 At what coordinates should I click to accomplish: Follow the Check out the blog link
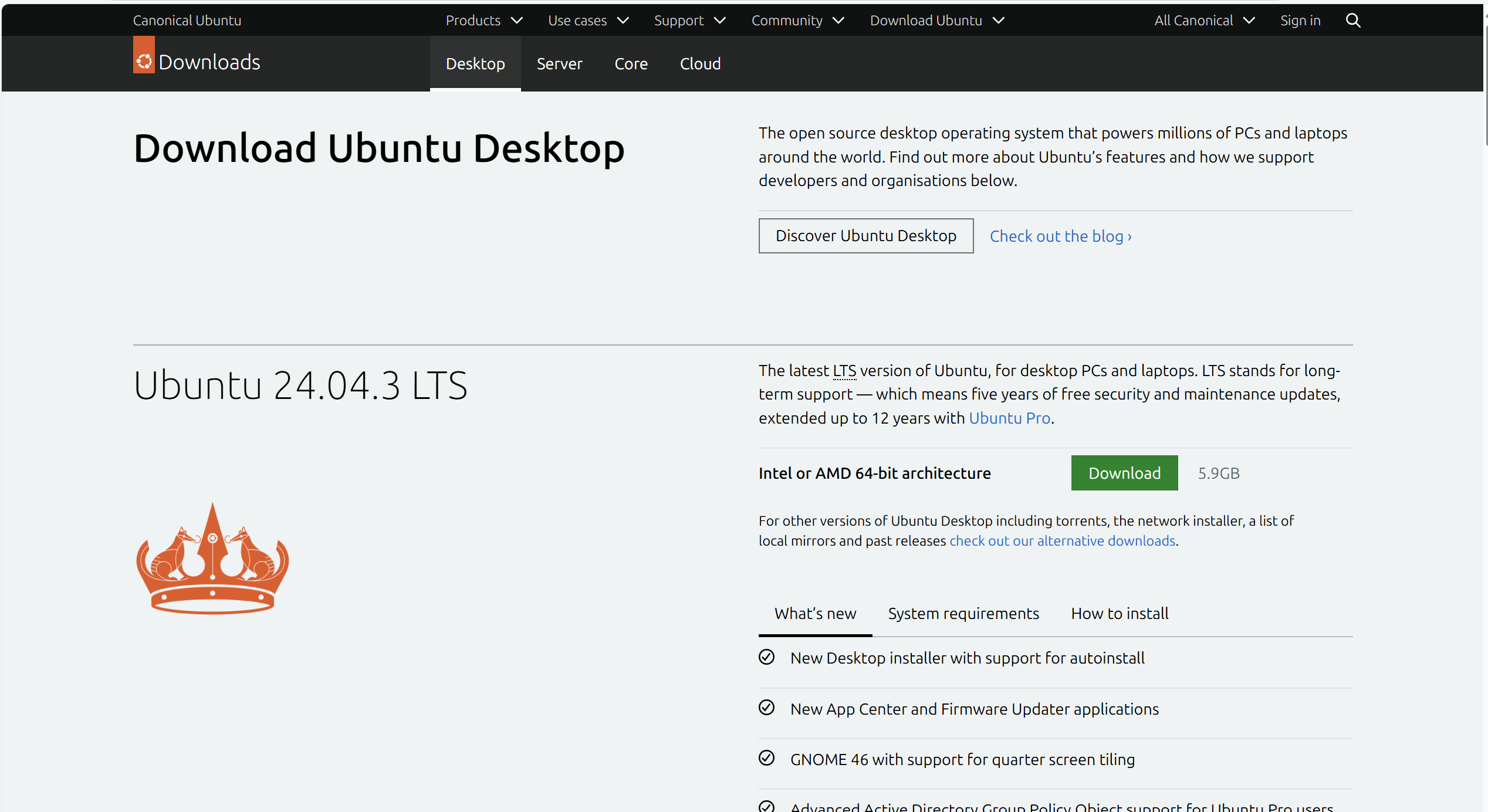[1060, 236]
